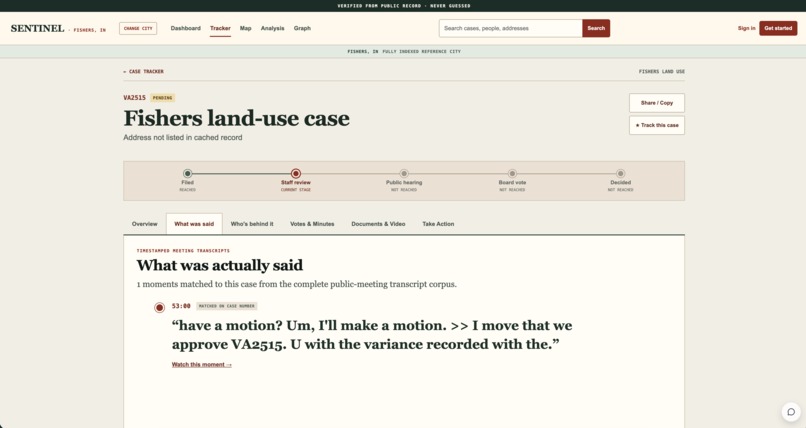Viewport: 806px width, 428px height.
Task: Click the Watch this moment link
Action: 202,365
